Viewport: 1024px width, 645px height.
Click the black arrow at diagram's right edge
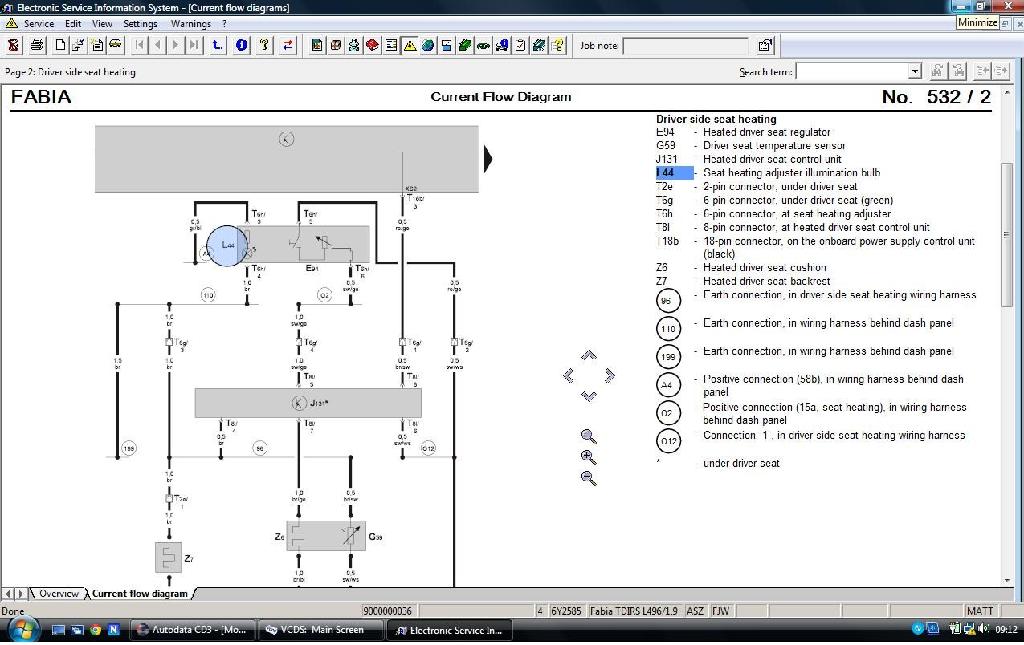487,159
